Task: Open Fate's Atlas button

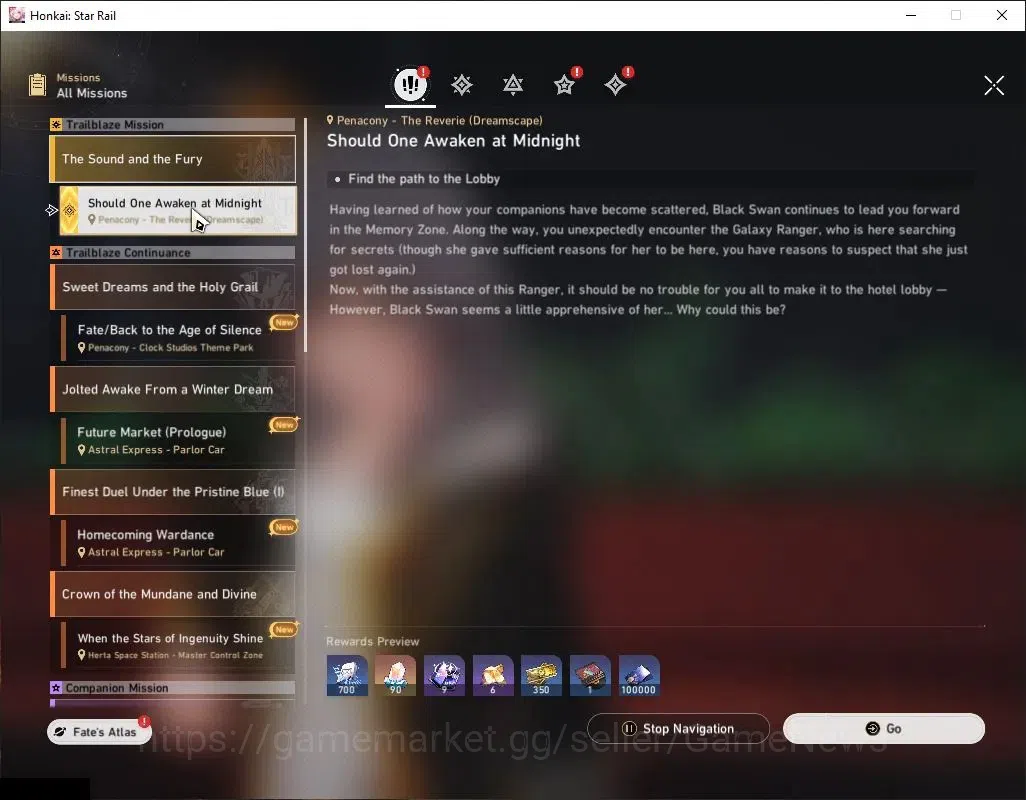Action: coord(99,731)
